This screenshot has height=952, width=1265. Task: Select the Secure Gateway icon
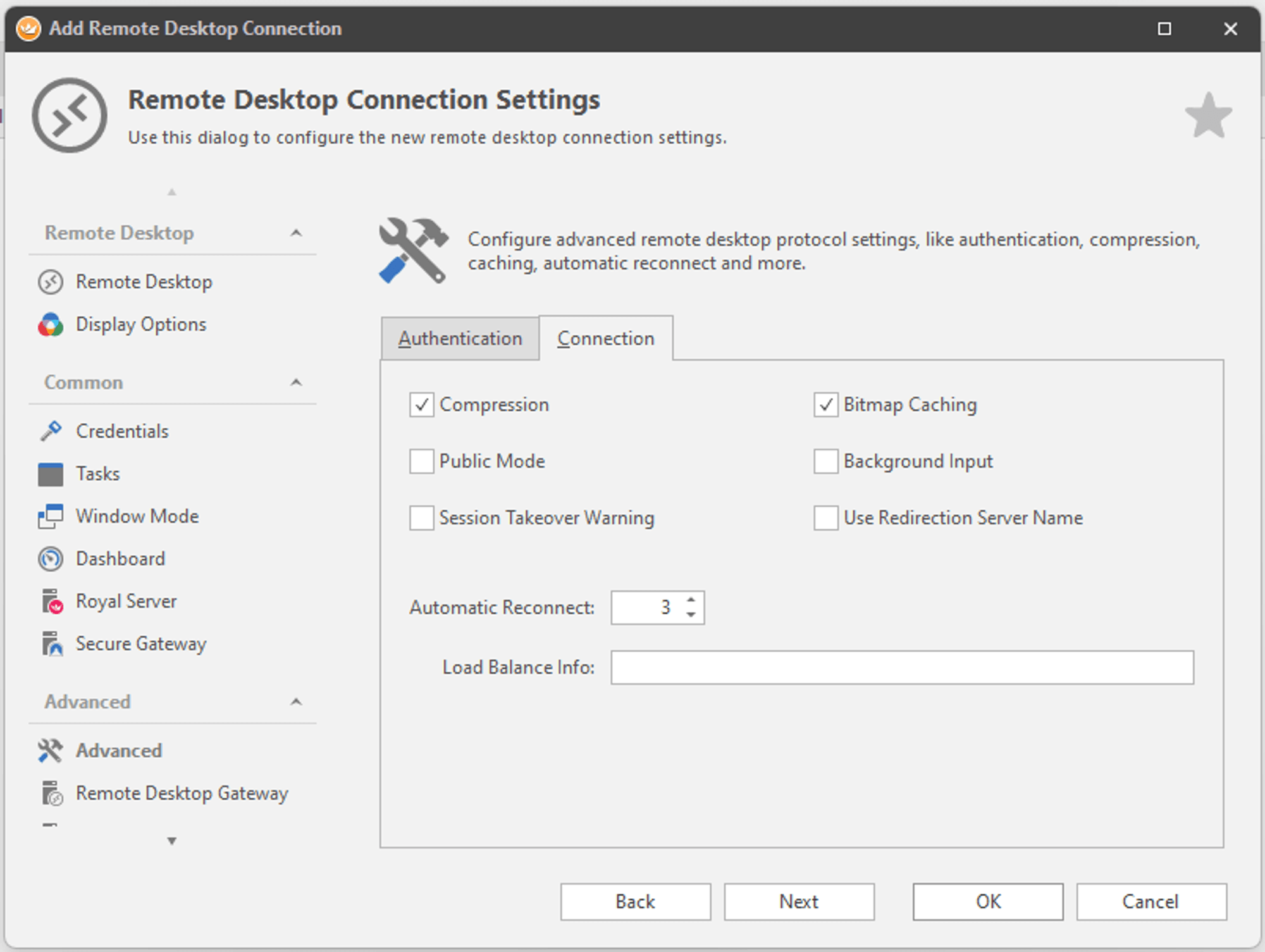coord(52,644)
